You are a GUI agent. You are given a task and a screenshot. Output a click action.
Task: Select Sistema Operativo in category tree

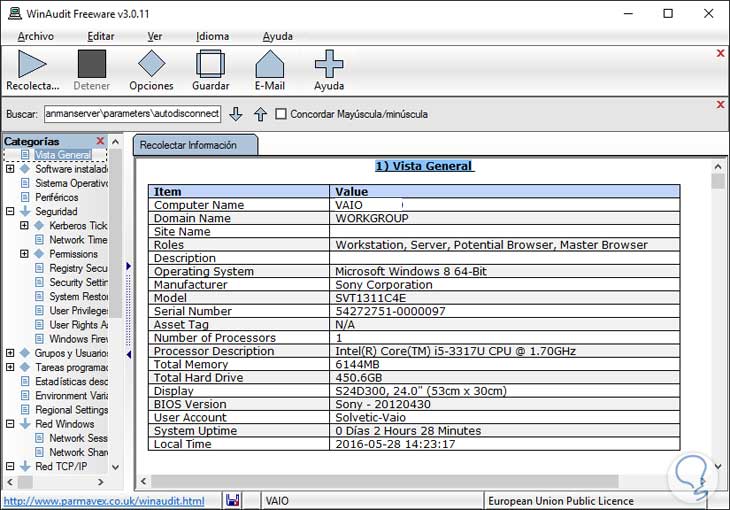pos(71,183)
